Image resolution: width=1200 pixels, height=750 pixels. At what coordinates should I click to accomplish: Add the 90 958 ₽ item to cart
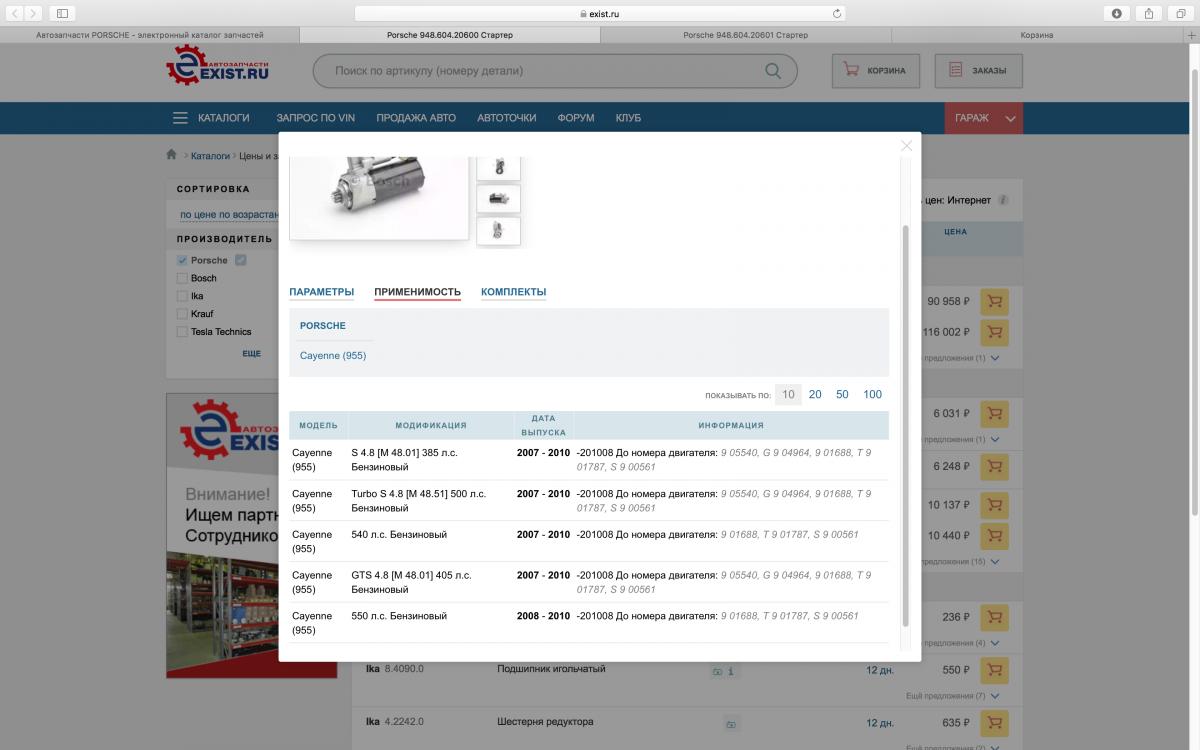point(994,302)
